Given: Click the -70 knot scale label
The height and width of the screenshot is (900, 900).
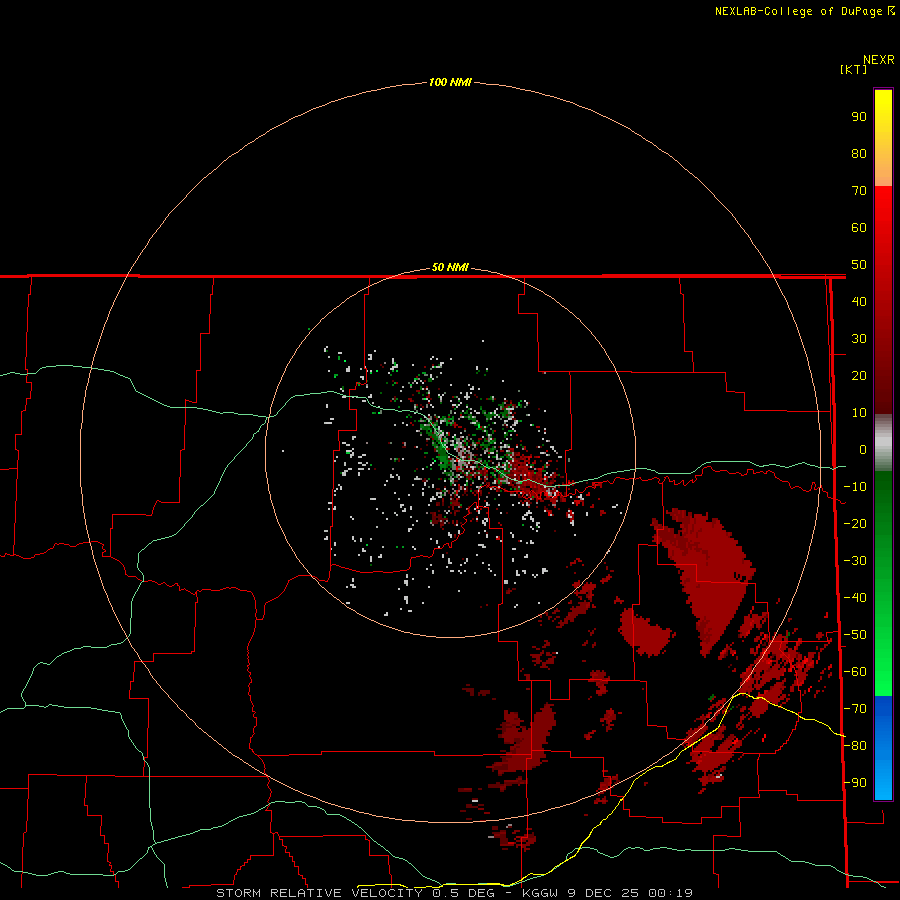Looking at the screenshot, I should point(855,709).
